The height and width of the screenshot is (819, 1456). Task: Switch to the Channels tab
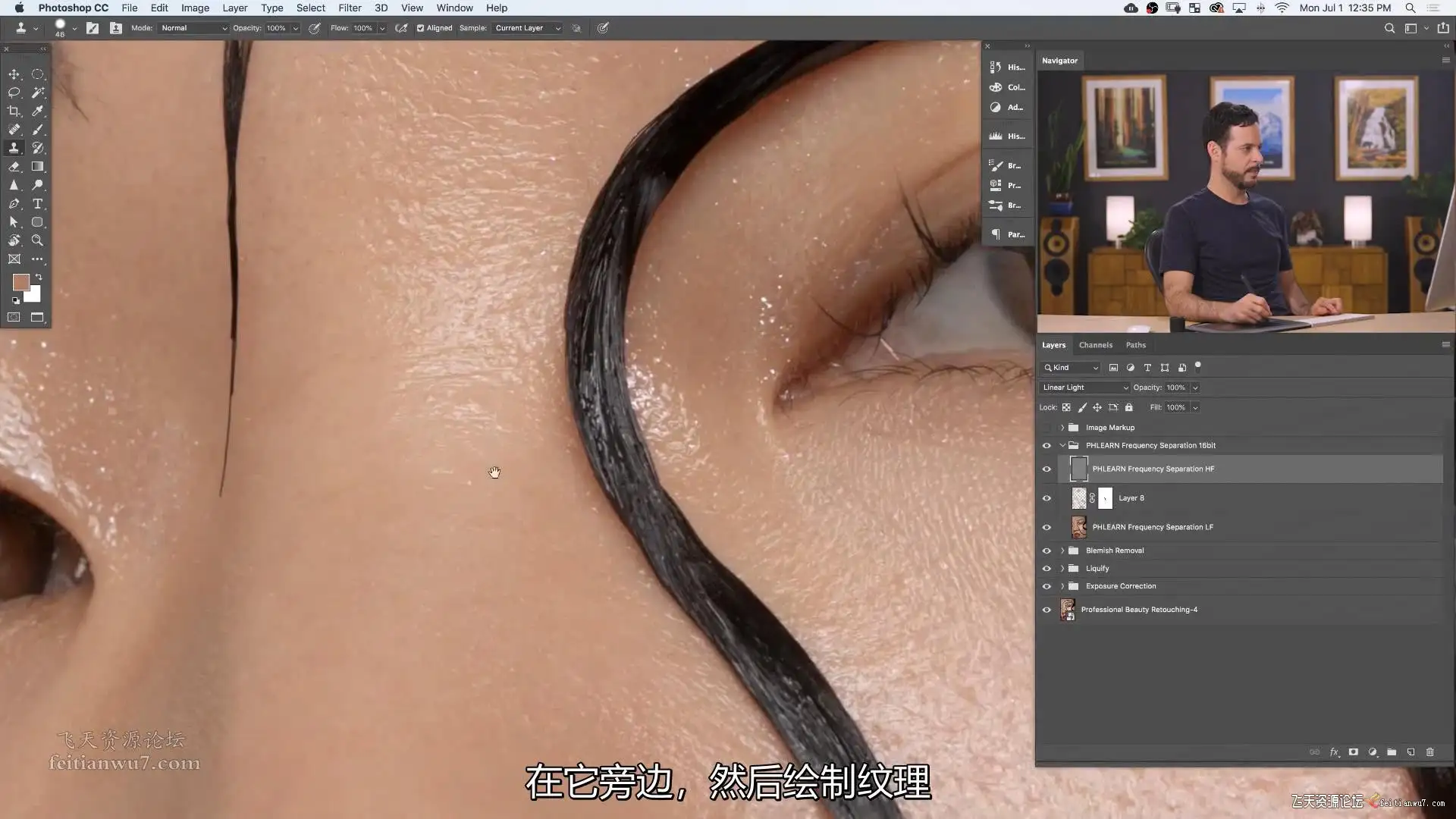coord(1095,345)
